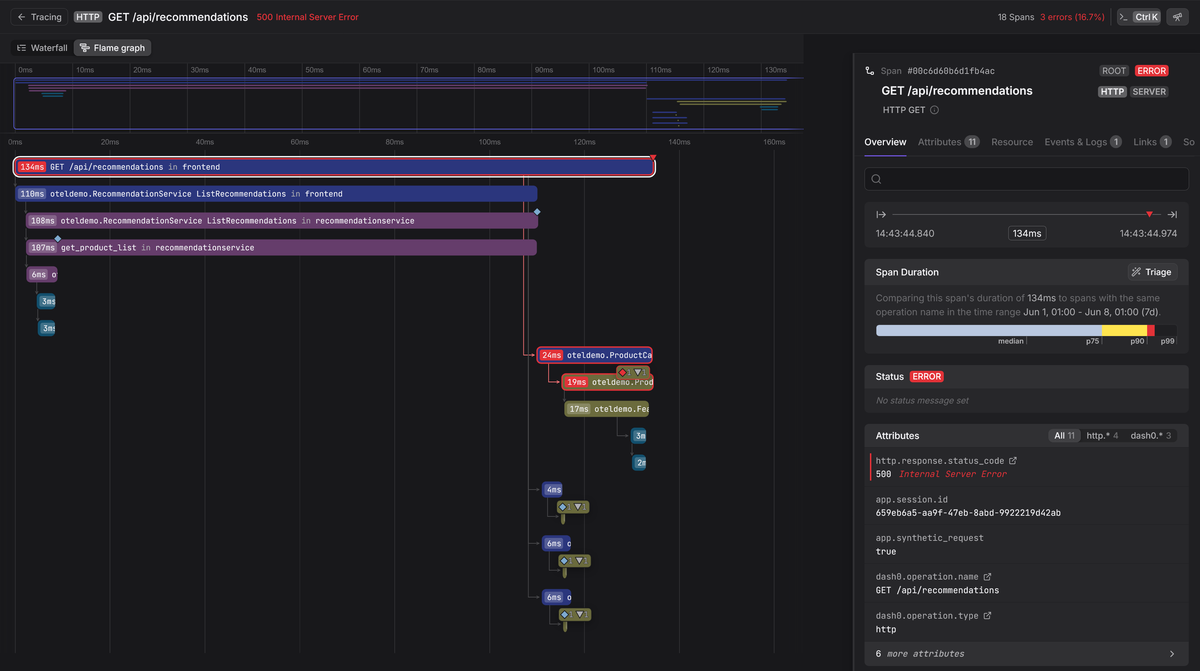
Task: Expand the 6 more attributes row
Action: coord(1026,654)
